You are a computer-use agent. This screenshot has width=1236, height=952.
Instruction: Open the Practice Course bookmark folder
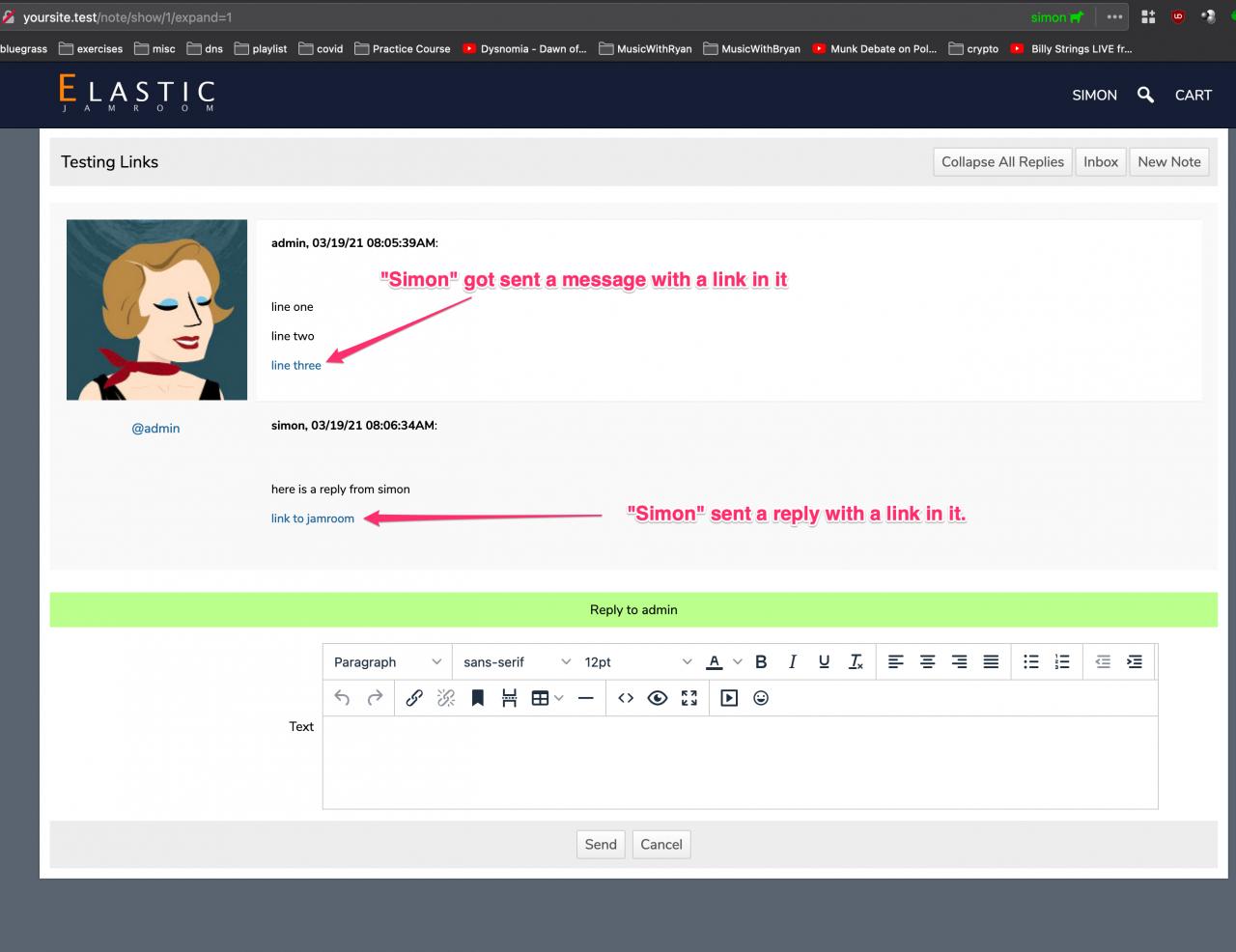point(403,48)
